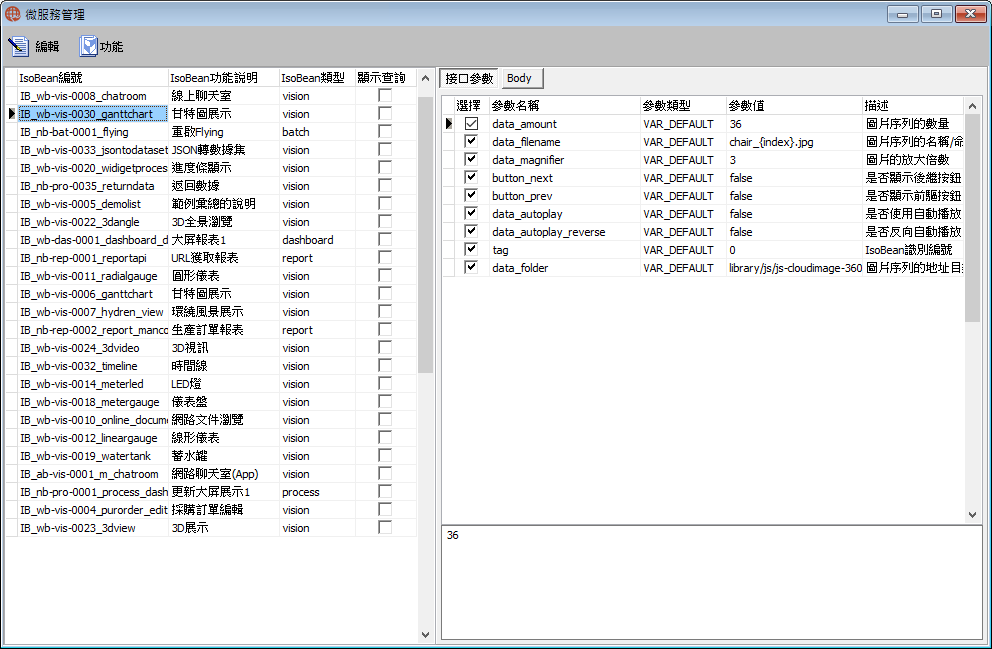Click the 描述 column header

tap(913, 106)
